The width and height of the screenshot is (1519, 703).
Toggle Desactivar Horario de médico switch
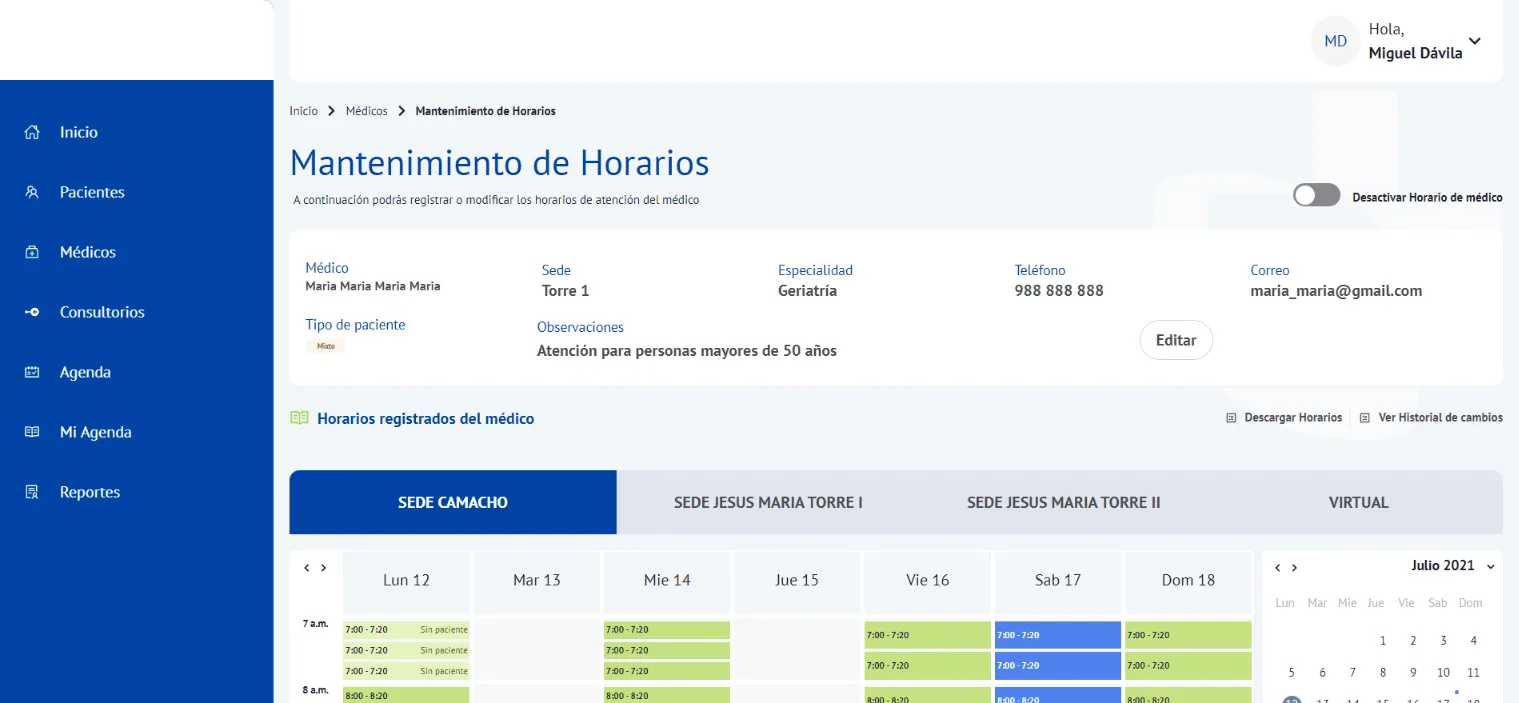tap(1316, 194)
